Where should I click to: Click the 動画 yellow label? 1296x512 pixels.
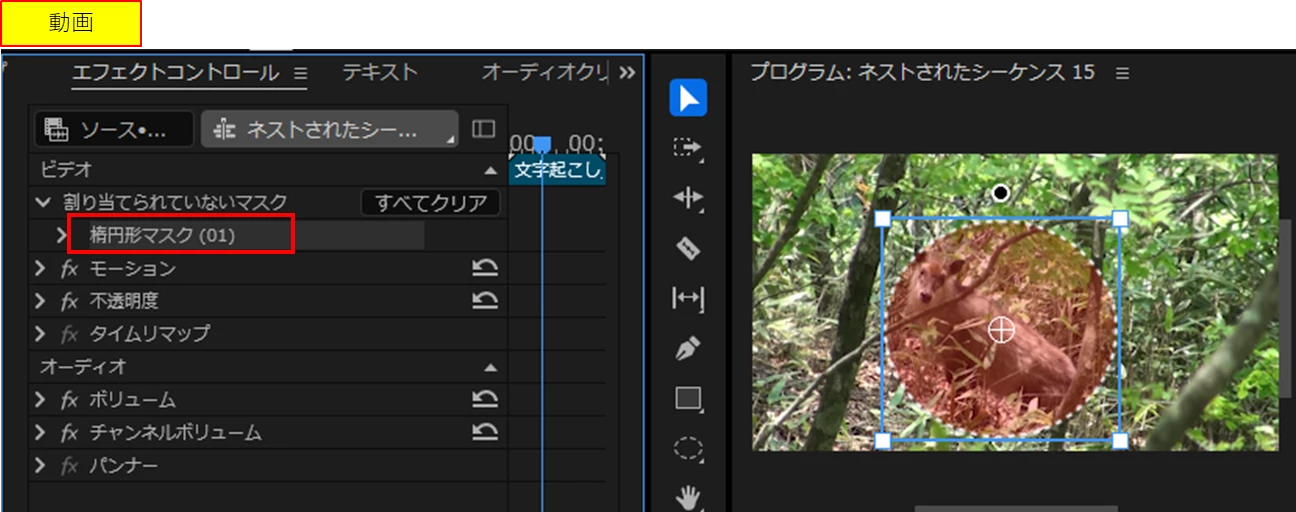coord(71,23)
